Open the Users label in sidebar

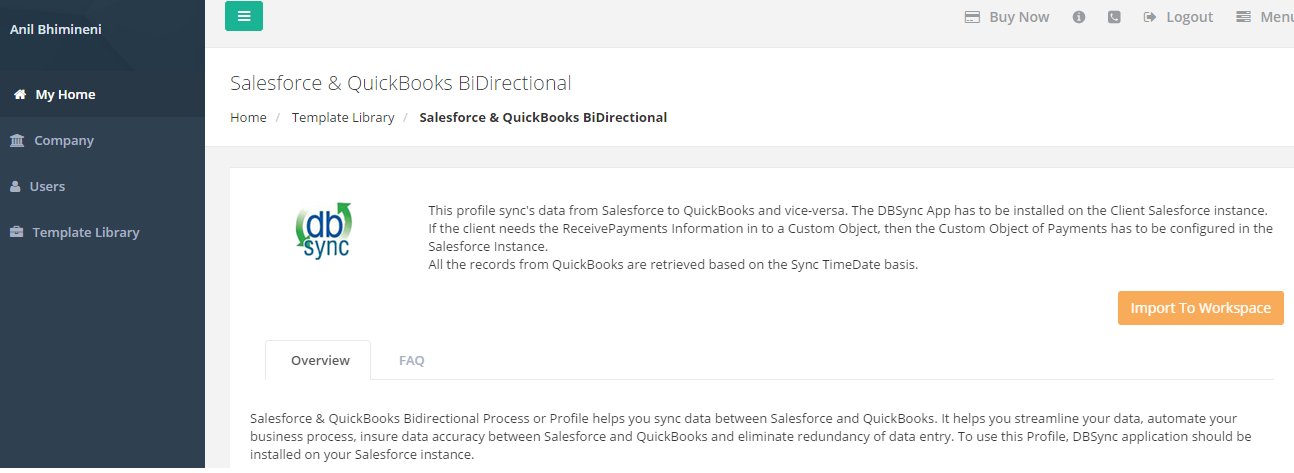(x=47, y=187)
